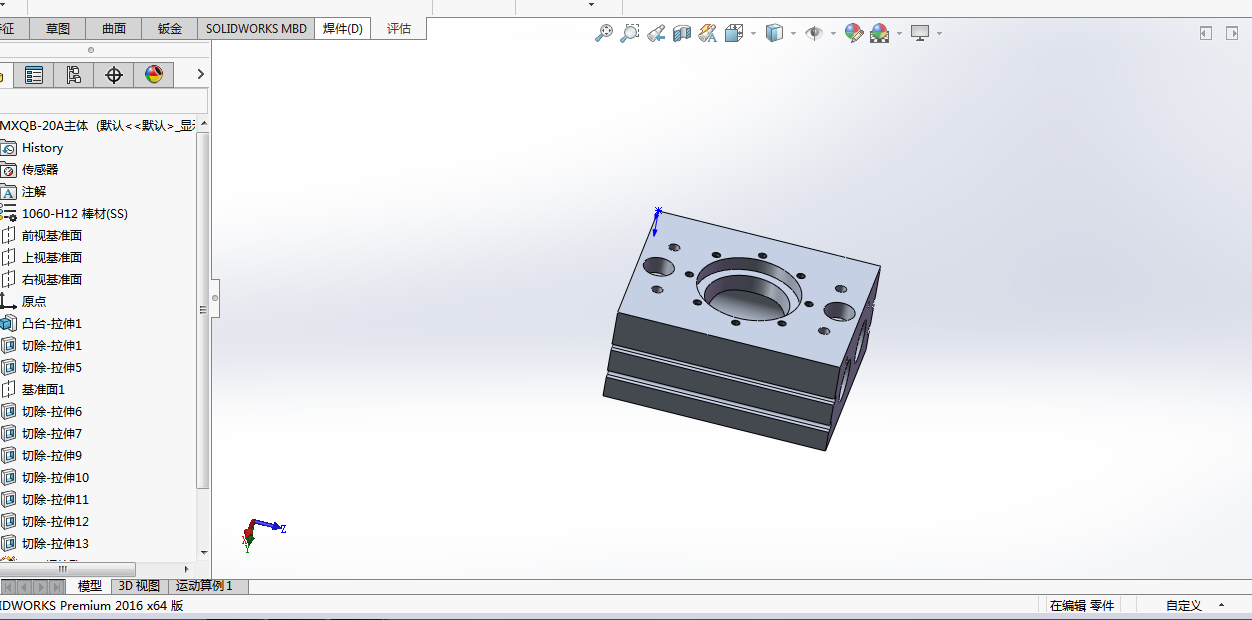Select the 焊件(D) tab
Viewport: 1252px width, 620px height.
pyautogui.click(x=343, y=29)
